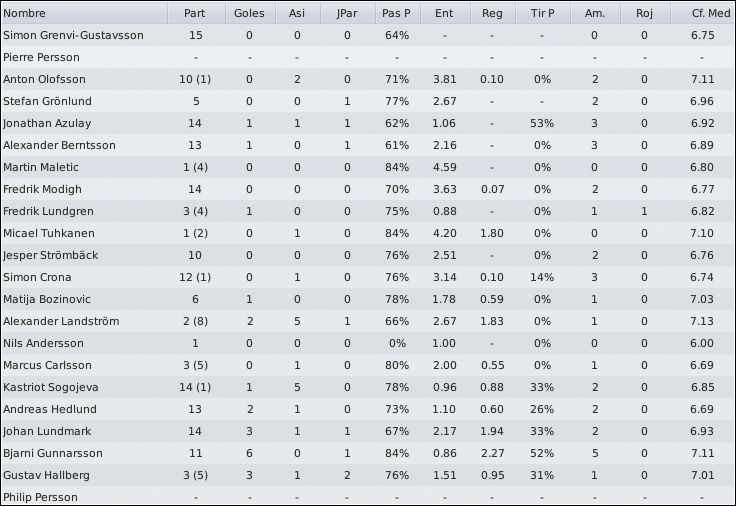
Task: Open Bjarni Gunnarsson player row
Action: pos(368,453)
